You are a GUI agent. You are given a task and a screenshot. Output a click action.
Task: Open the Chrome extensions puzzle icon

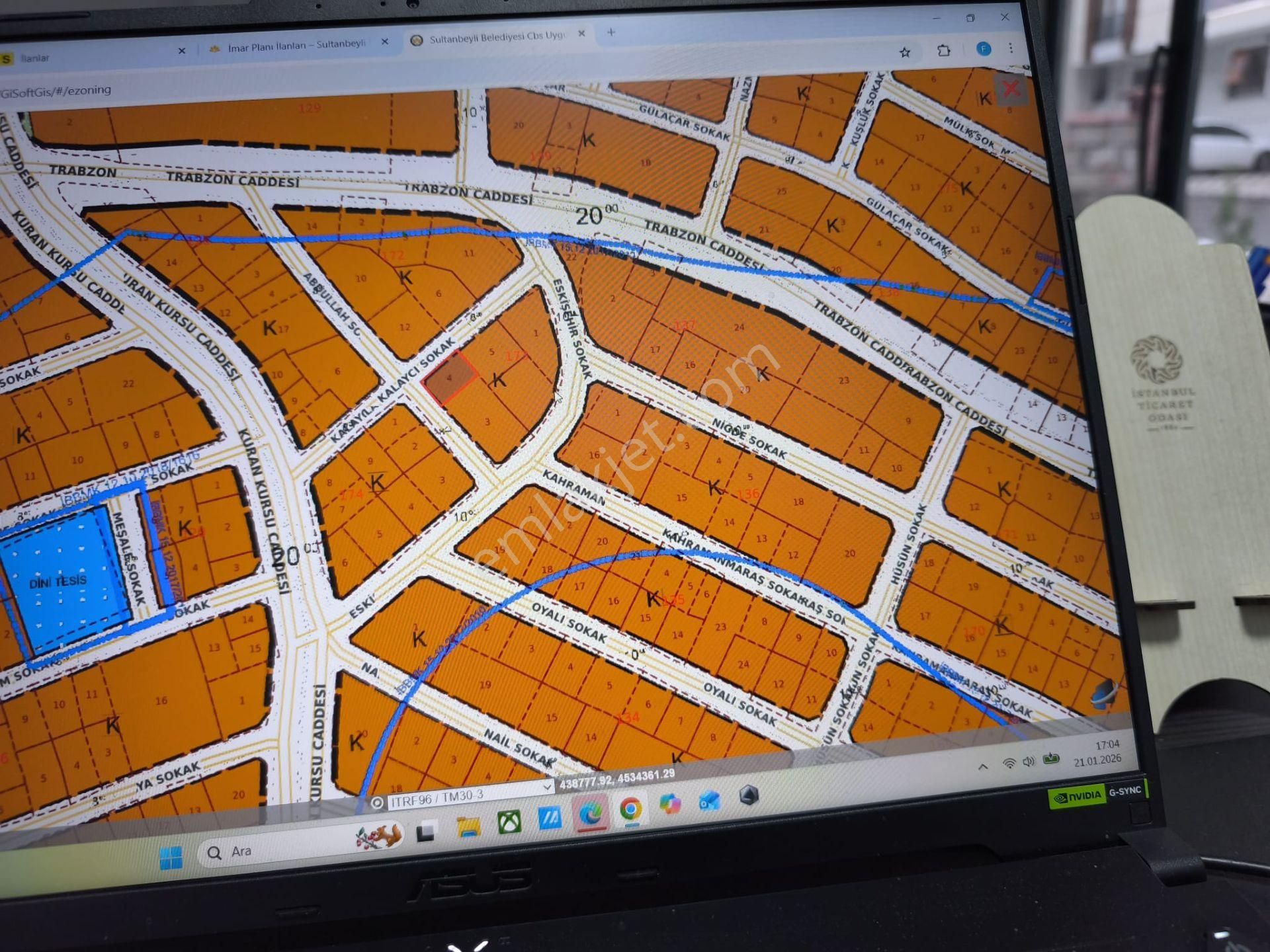(944, 50)
